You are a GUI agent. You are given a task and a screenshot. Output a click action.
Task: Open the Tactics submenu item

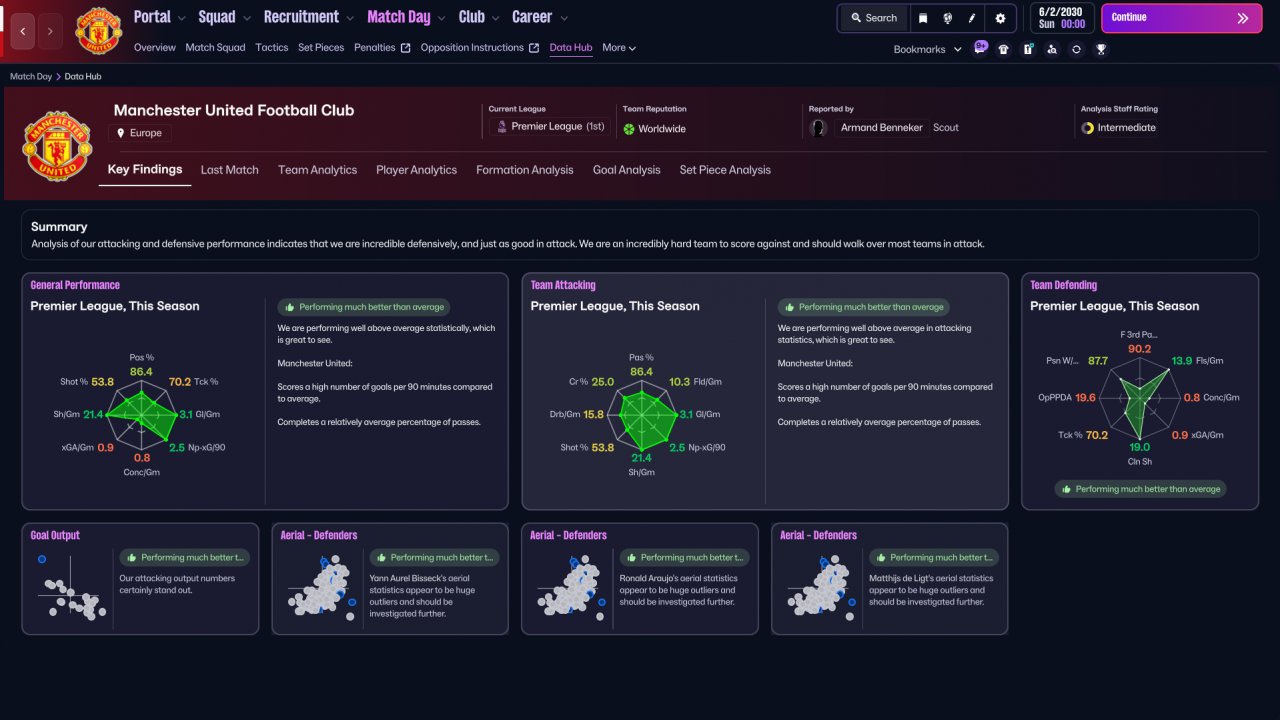point(272,47)
